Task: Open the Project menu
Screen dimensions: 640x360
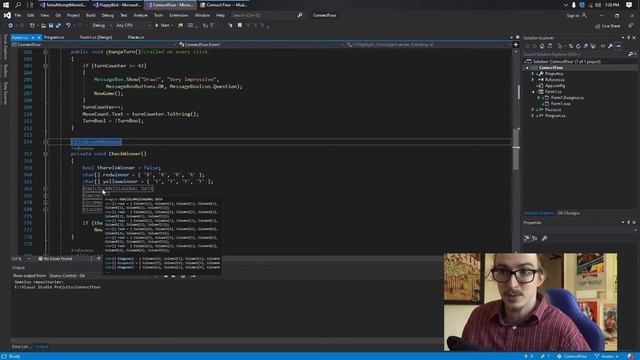Action: (x=73, y=15)
